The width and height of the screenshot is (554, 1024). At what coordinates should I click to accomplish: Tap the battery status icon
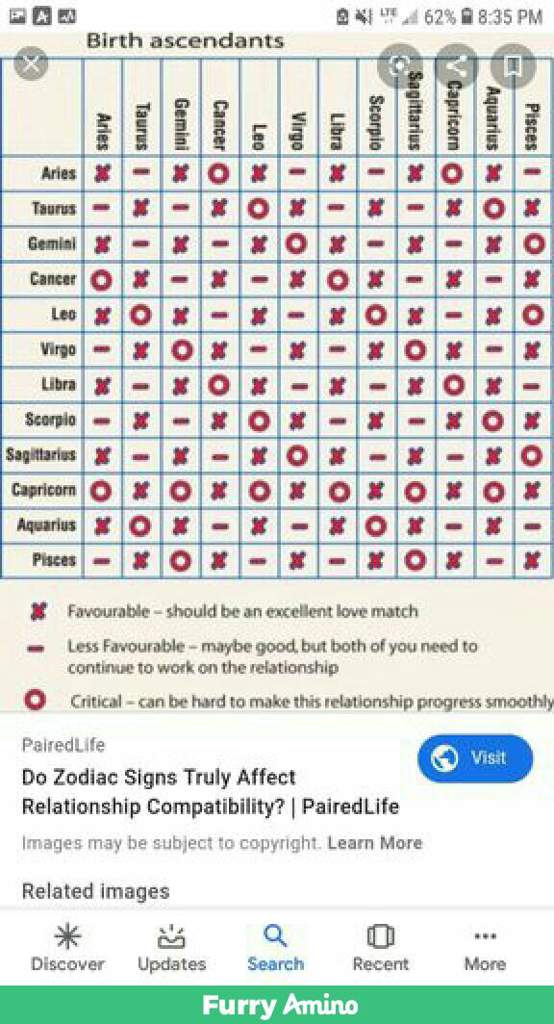point(466,16)
